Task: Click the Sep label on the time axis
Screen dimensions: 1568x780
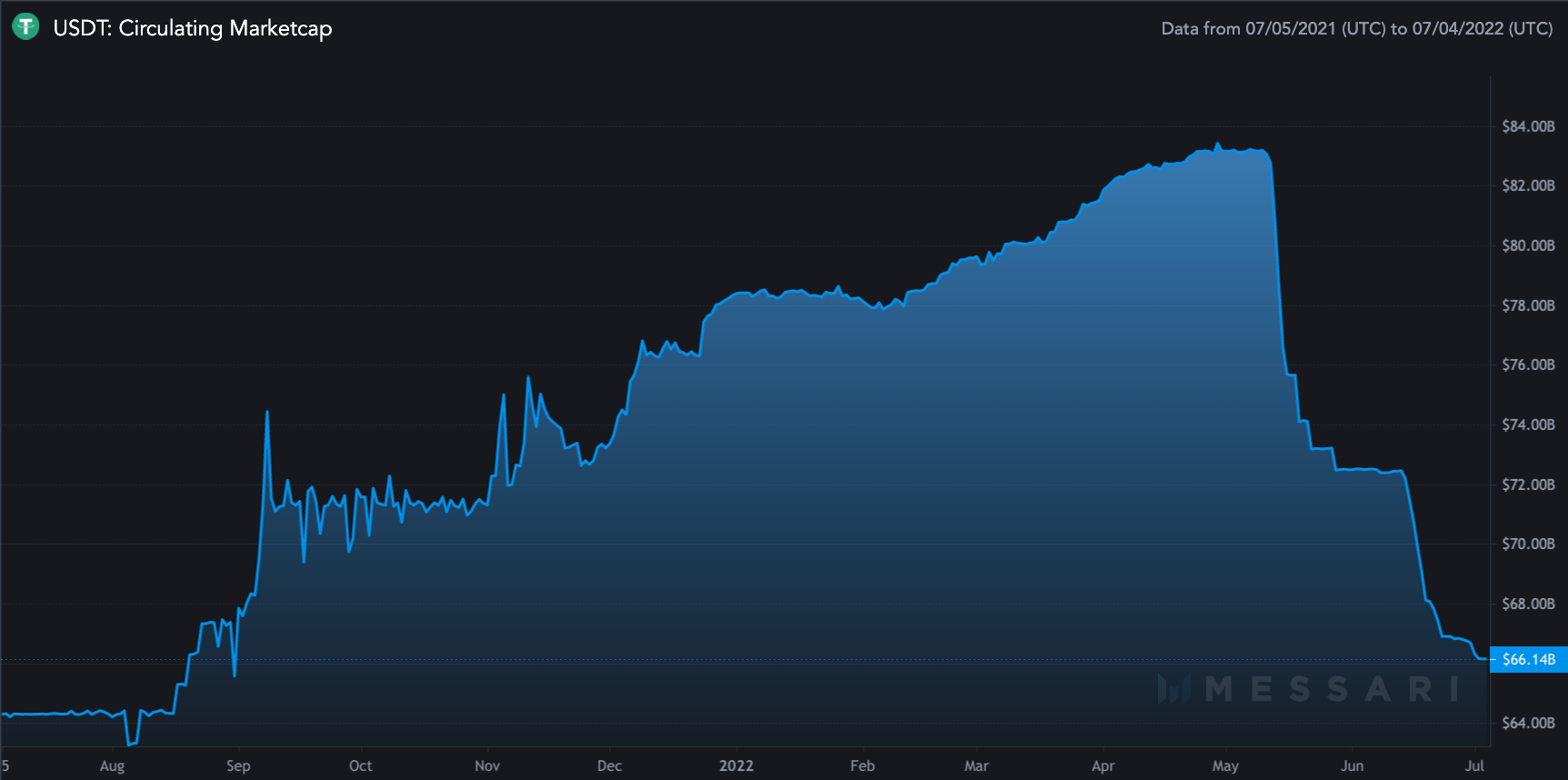Action: 238,765
